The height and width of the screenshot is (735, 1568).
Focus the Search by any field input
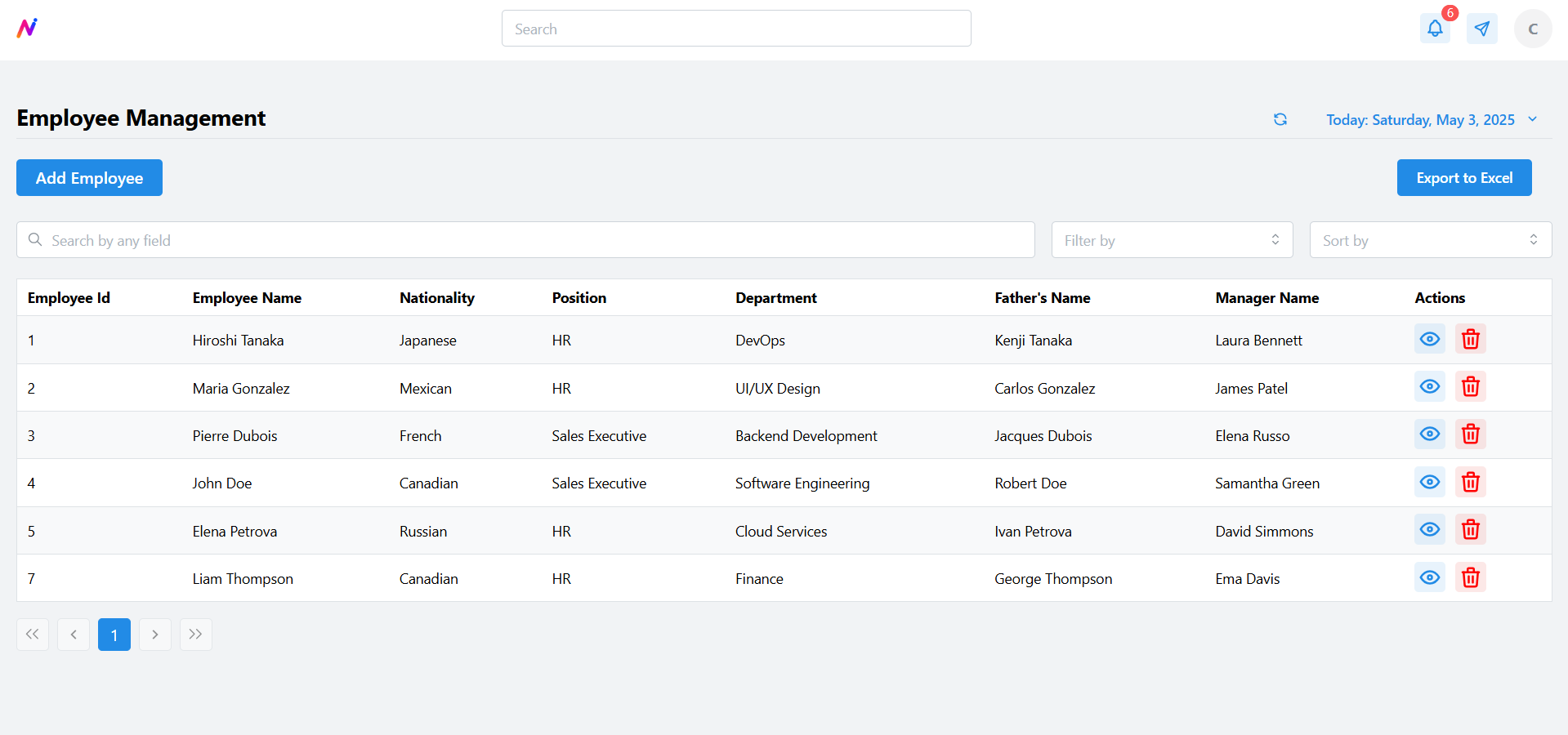pos(525,240)
